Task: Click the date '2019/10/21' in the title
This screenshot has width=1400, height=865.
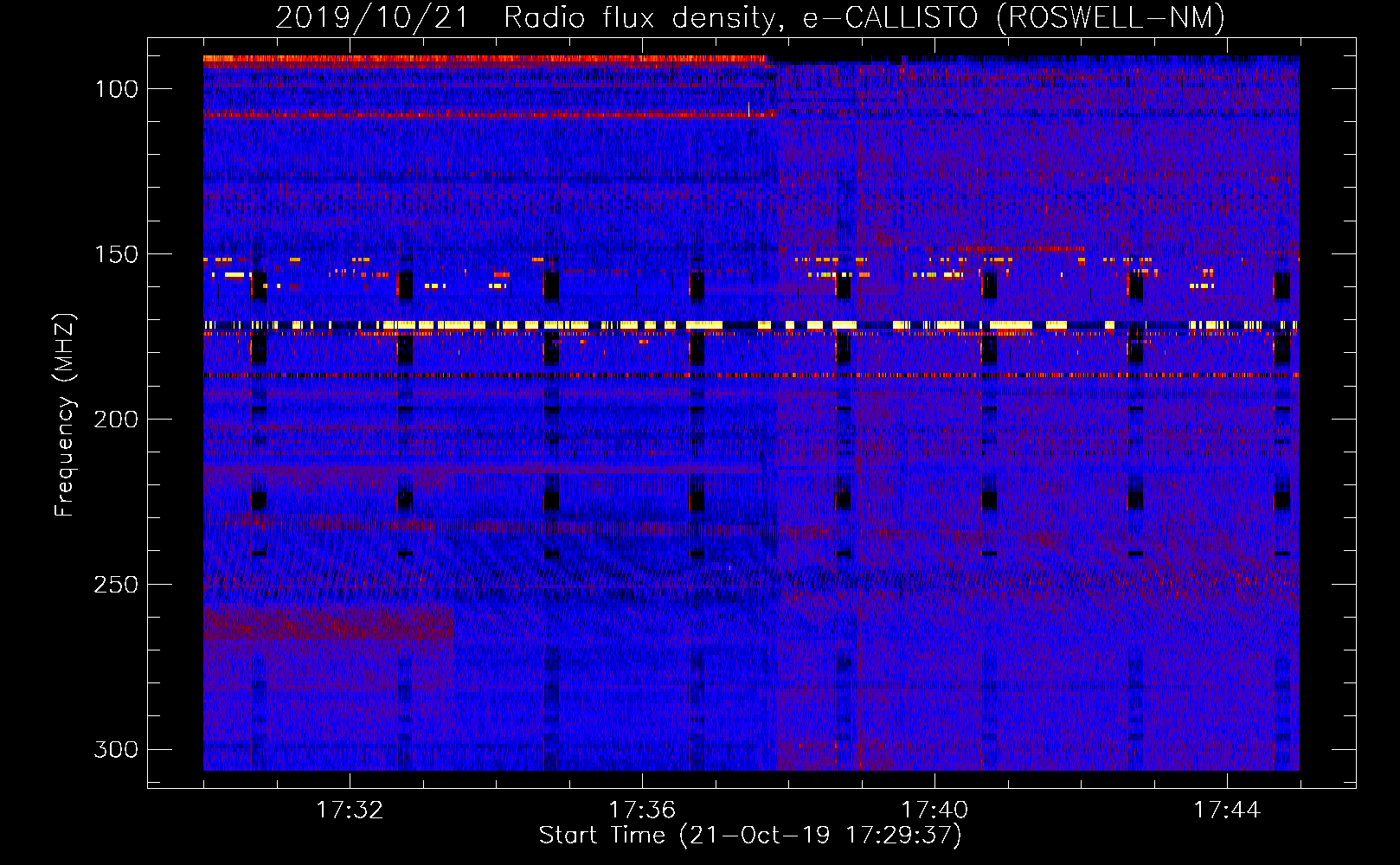Action: [372, 17]
